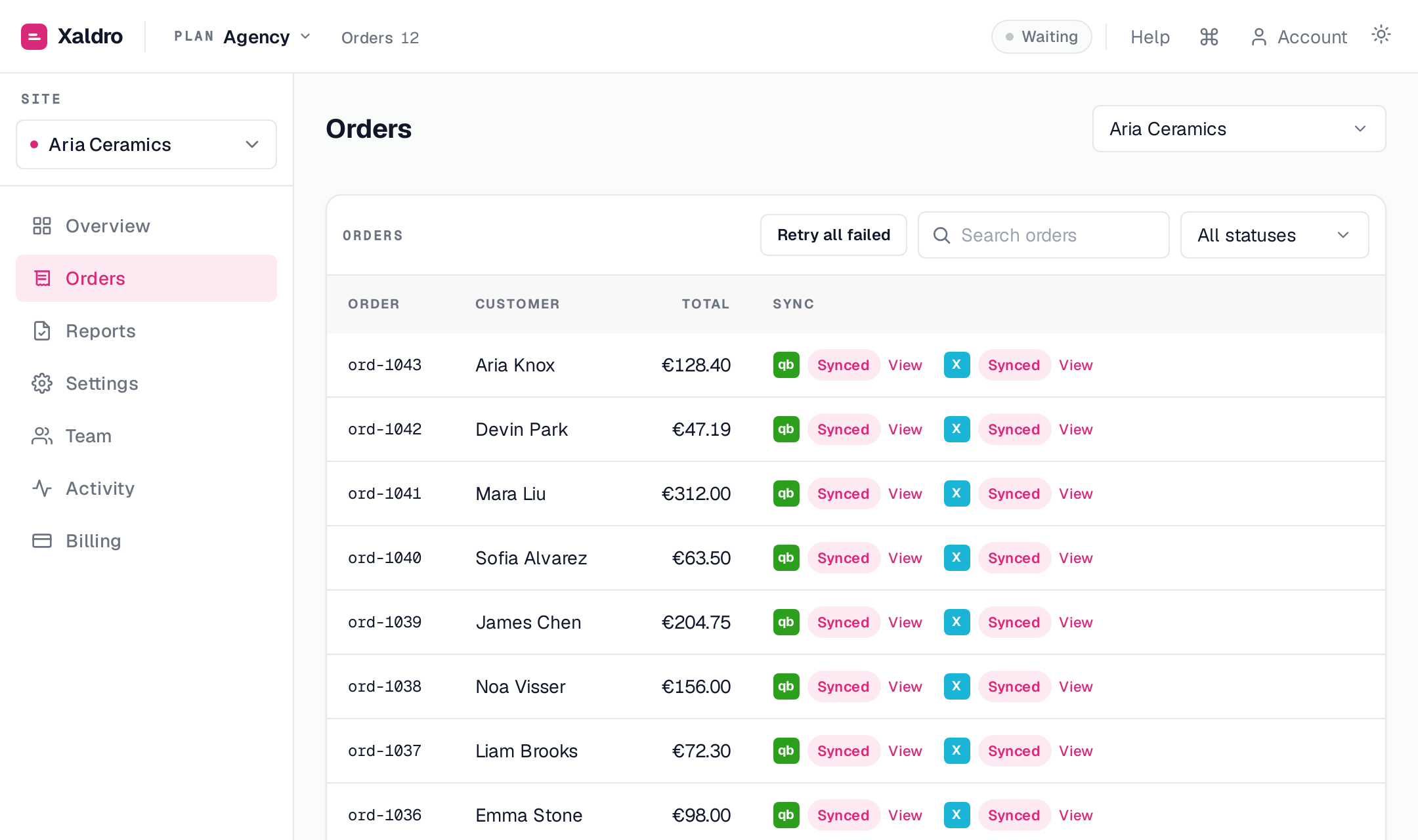Click Xero icon for ord-1040
This screenshot has width=1418, height=840.
(957, 558)
